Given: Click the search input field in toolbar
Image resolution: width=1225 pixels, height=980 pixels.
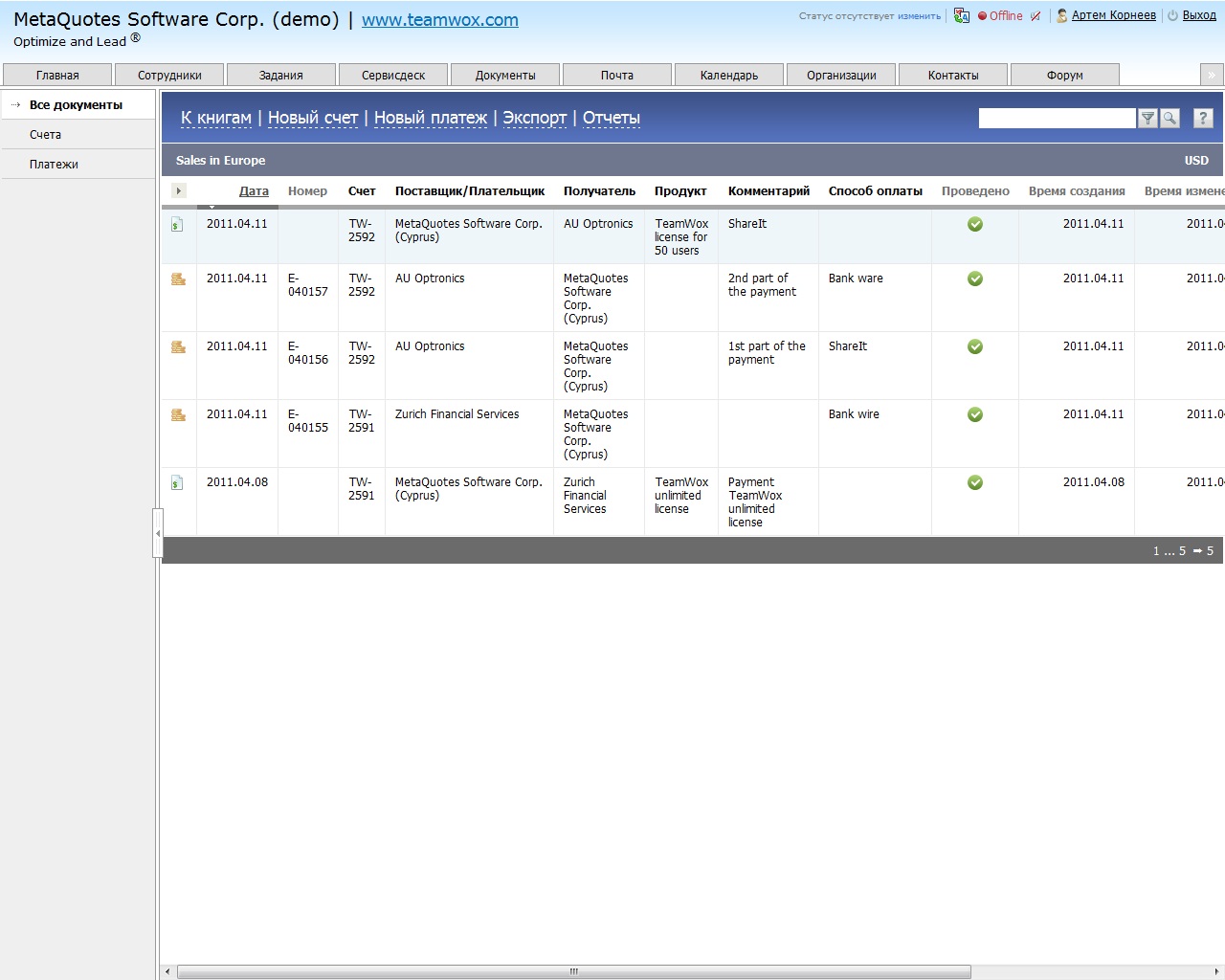Looking at the screenshot, I should (x=1056, y=118).
